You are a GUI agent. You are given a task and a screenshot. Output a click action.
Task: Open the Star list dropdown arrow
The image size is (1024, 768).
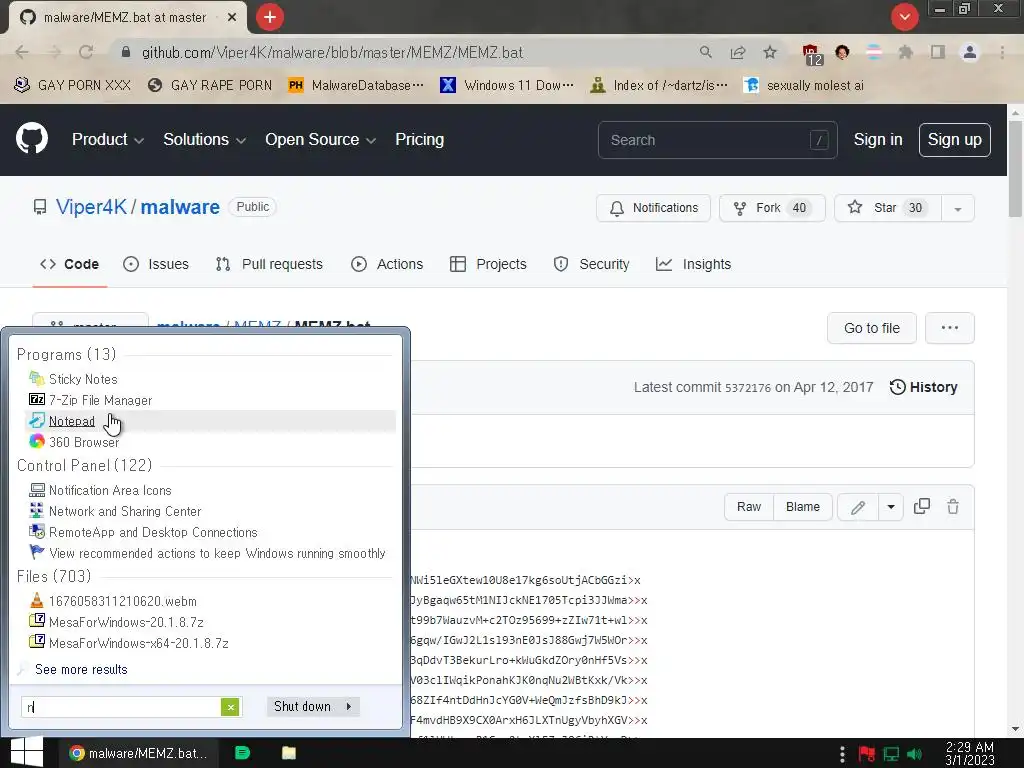(x=957, y=208)
